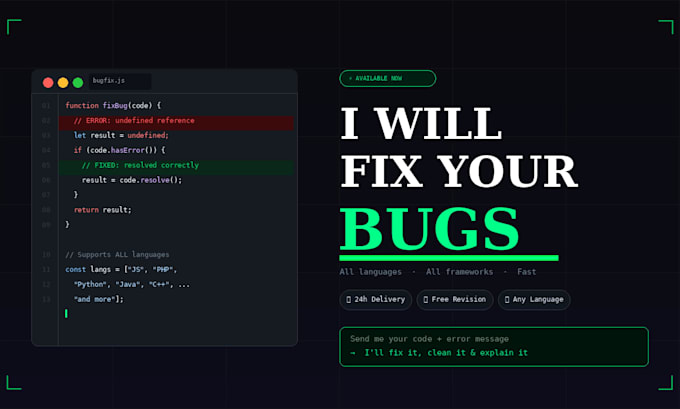
Task: Click the line 'const langs = ["JS", "PHP",'
Action: (x=121, y=269)
